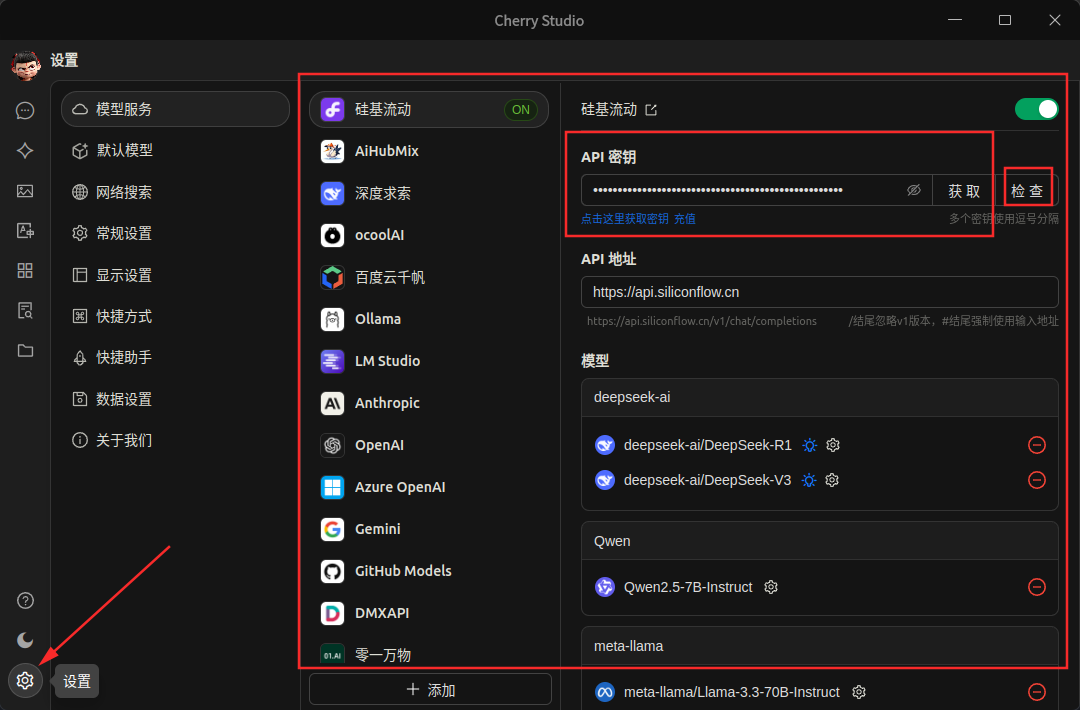Open settings for Qwen2.5-7B-Instruct model
The image size is (1080, 710).
click(771, 587)
